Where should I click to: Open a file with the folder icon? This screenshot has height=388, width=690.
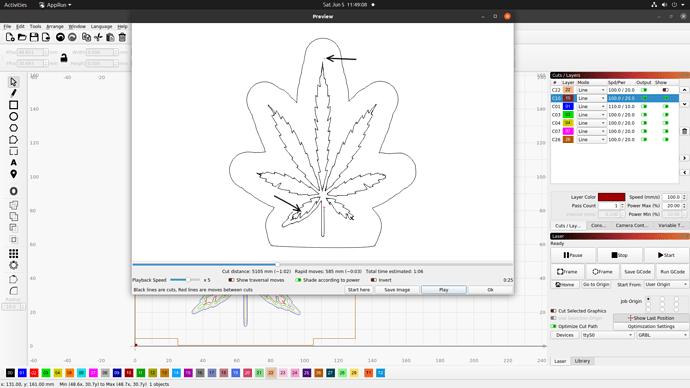tap(22, 37)
